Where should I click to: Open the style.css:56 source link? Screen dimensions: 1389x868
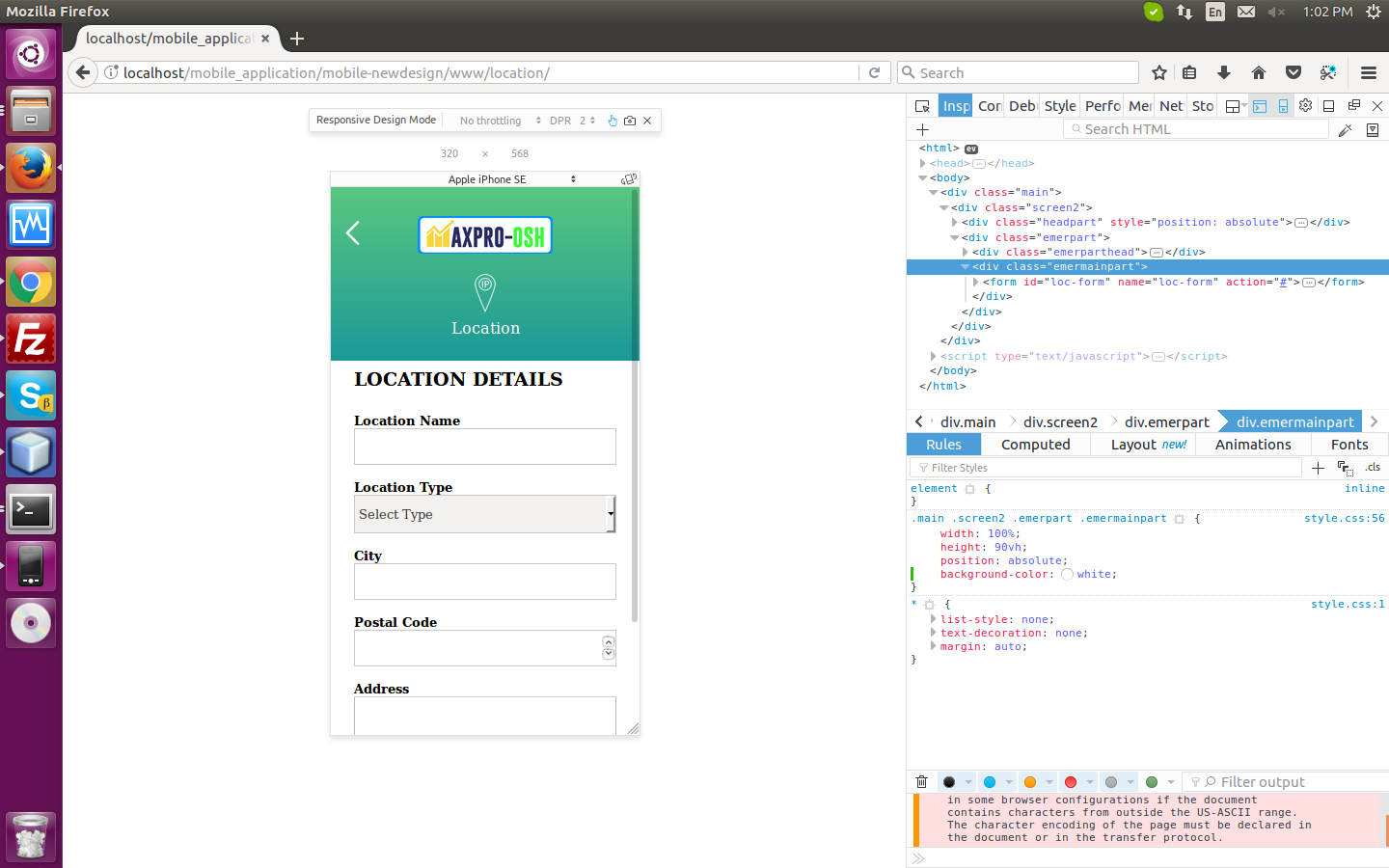pyautogui.click(x=1344, y=519)
